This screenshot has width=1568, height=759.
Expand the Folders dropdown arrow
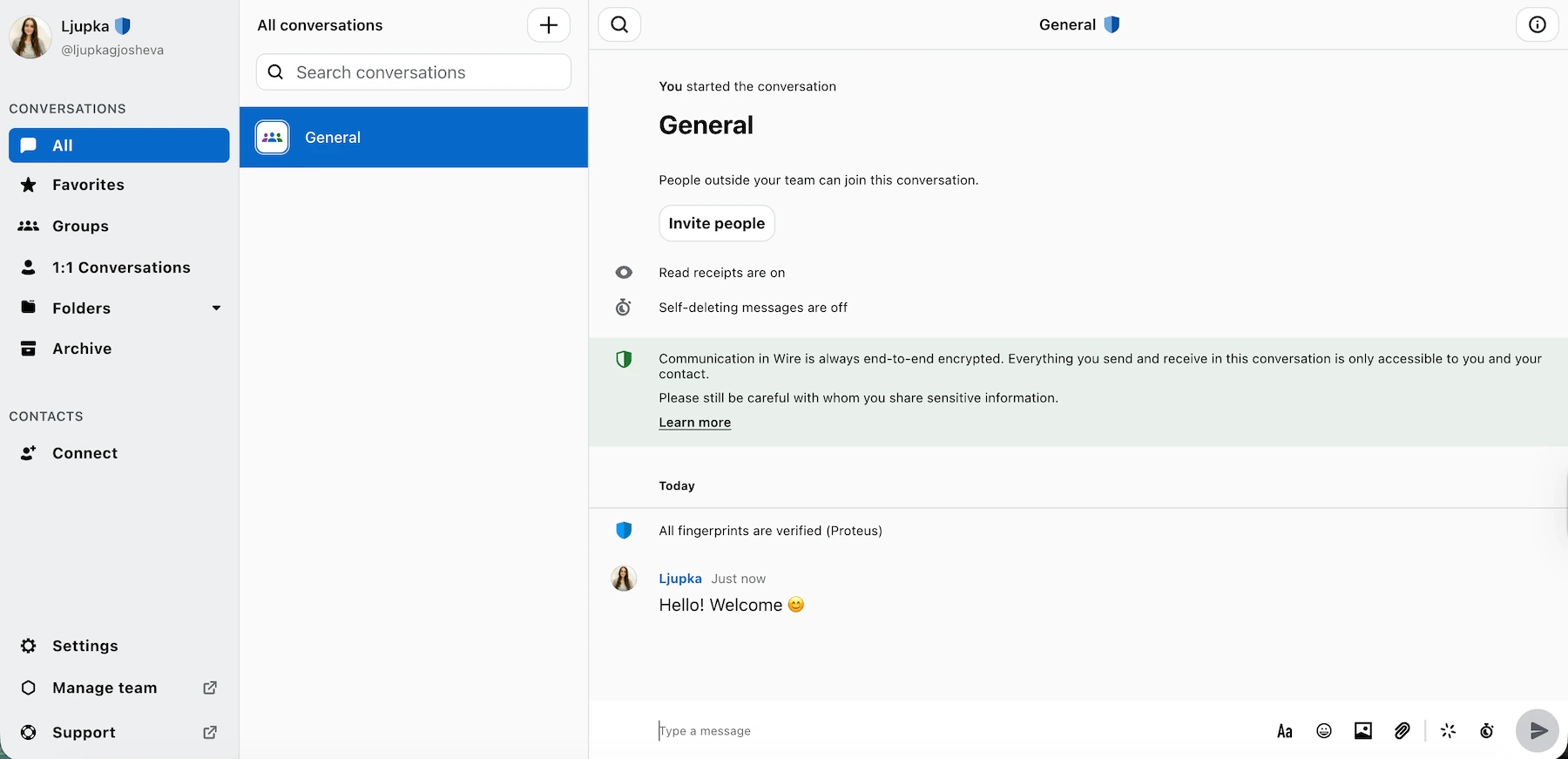pos(216,308)
